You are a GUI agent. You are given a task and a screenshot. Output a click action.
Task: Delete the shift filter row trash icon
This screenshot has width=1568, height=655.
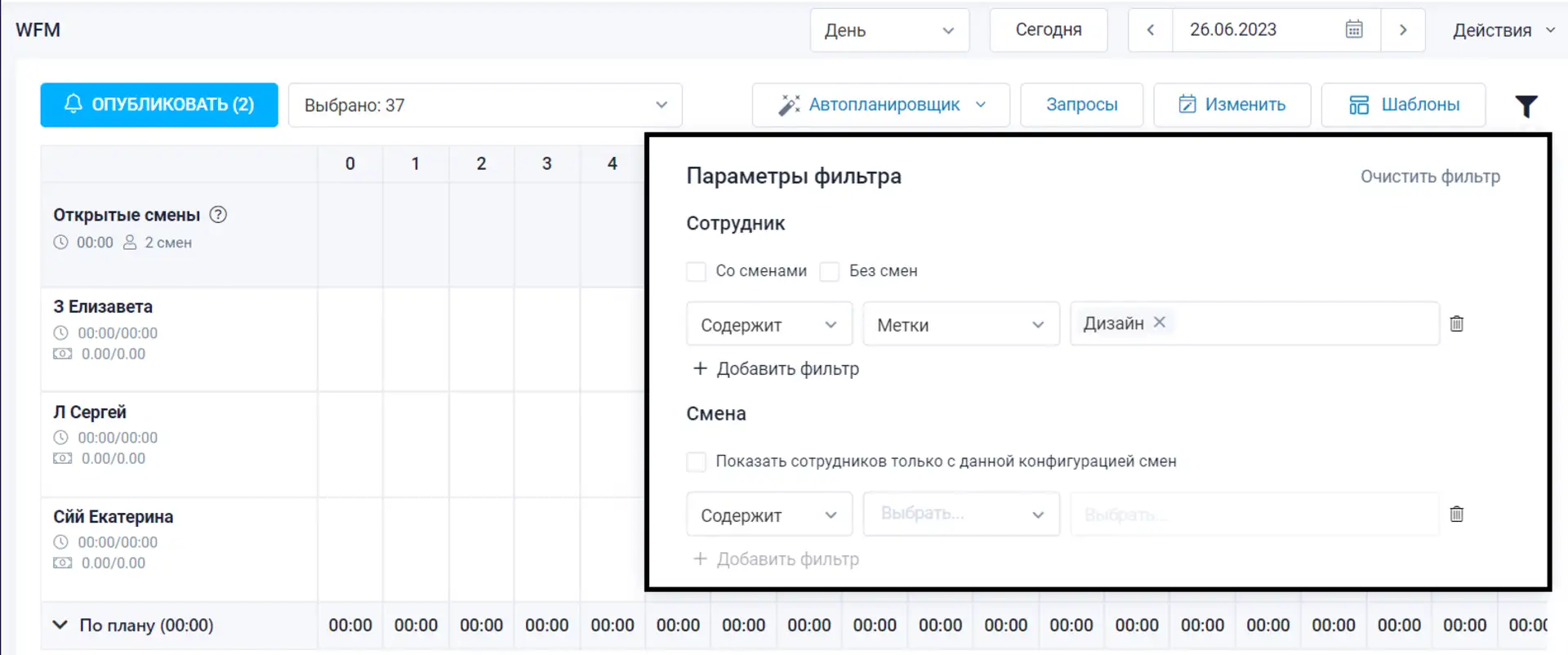click(x=1457, y=514)
